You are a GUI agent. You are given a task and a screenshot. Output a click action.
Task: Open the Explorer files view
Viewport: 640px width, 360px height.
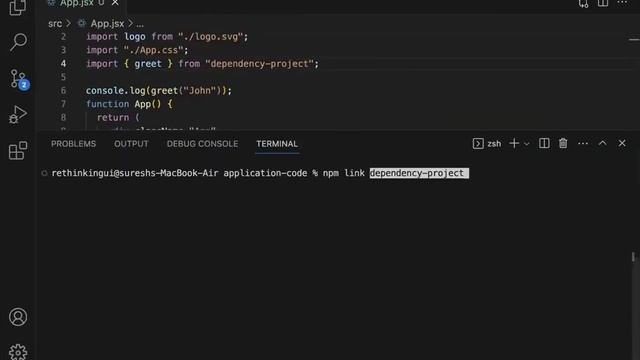18,7
